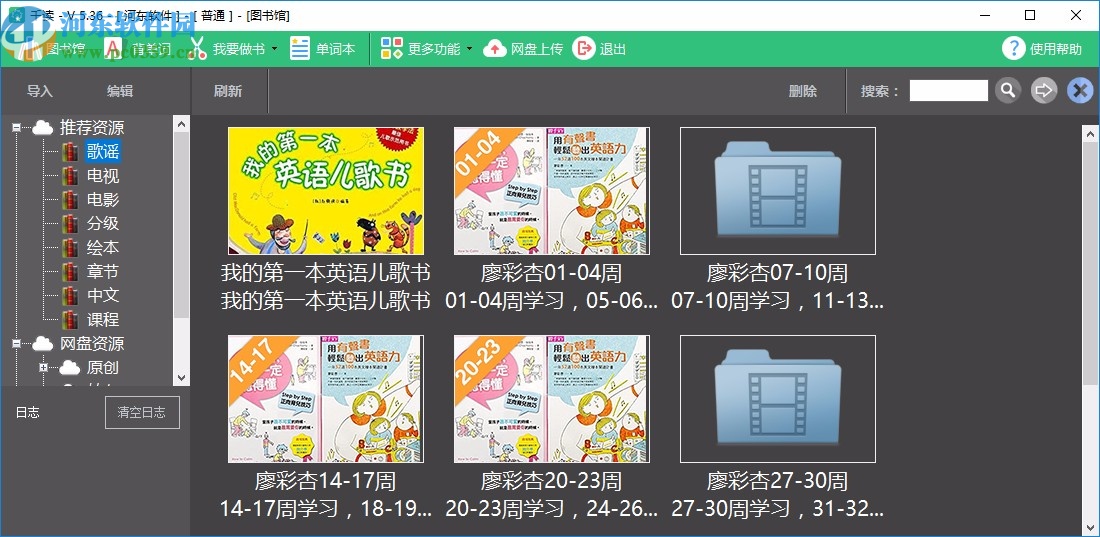The image size is (1100, 537).
Task: Click the 推荐资源 cloud icon
Action: [x=43, y=128]
